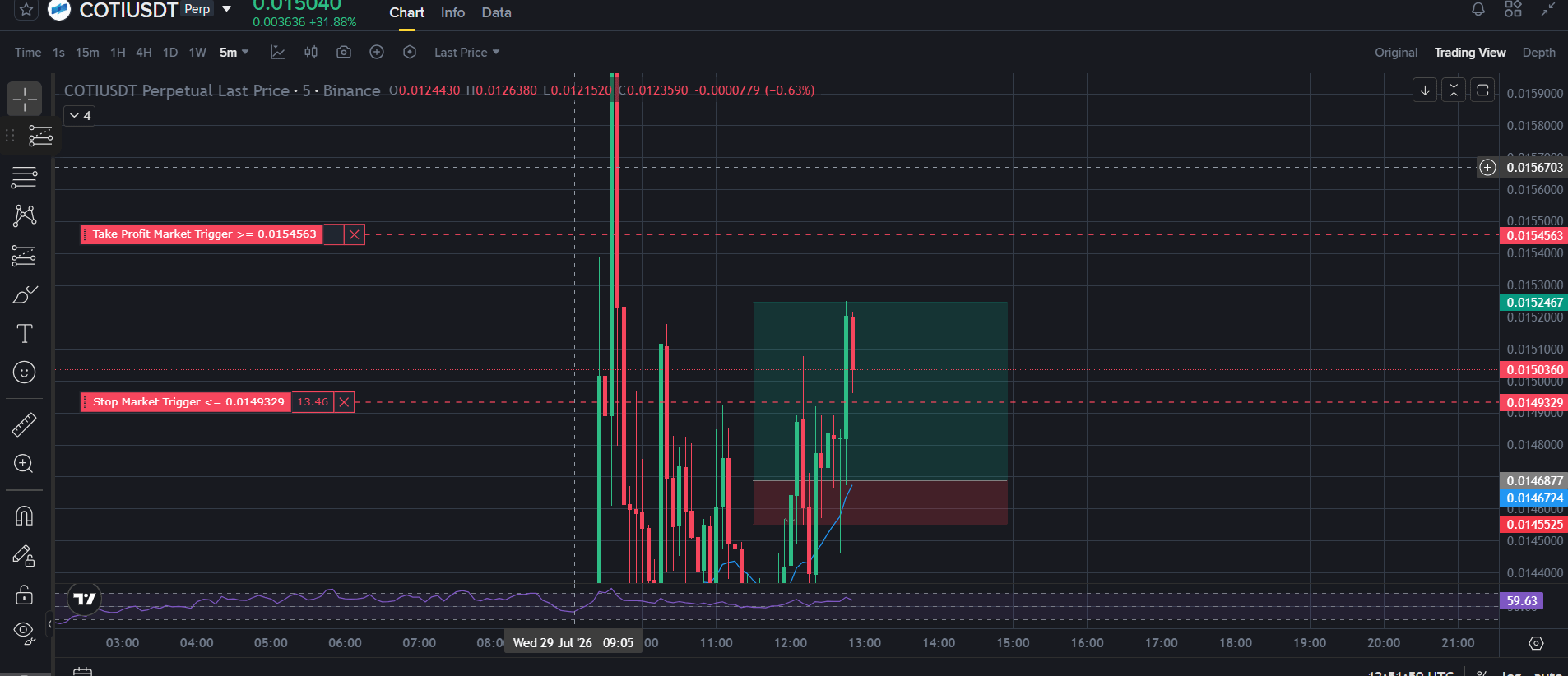The height and width of the screenshot is (676, 1568).
Task: Switch to the Data tab
Action: 496,12
